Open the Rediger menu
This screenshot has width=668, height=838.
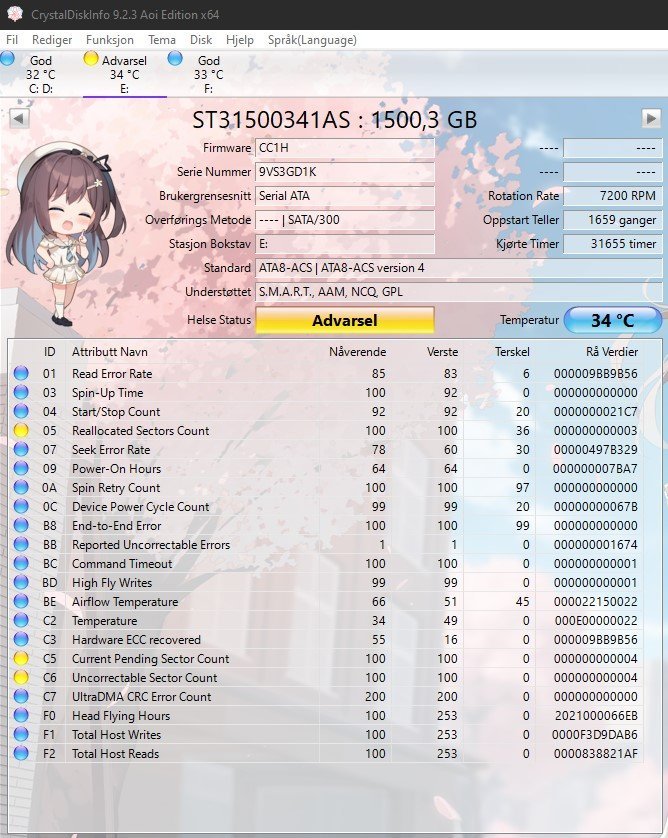(x=52, y=40)
